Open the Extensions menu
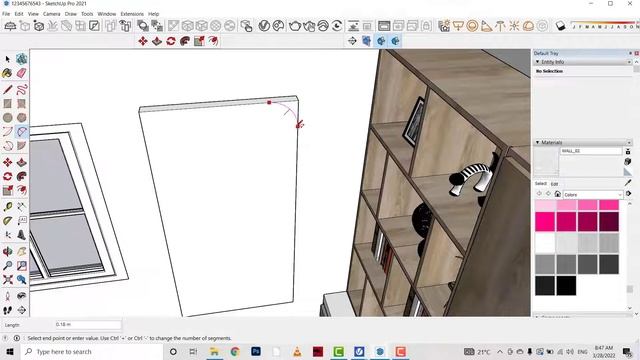This screenshot has height=360, width=640. click(132, 14)
